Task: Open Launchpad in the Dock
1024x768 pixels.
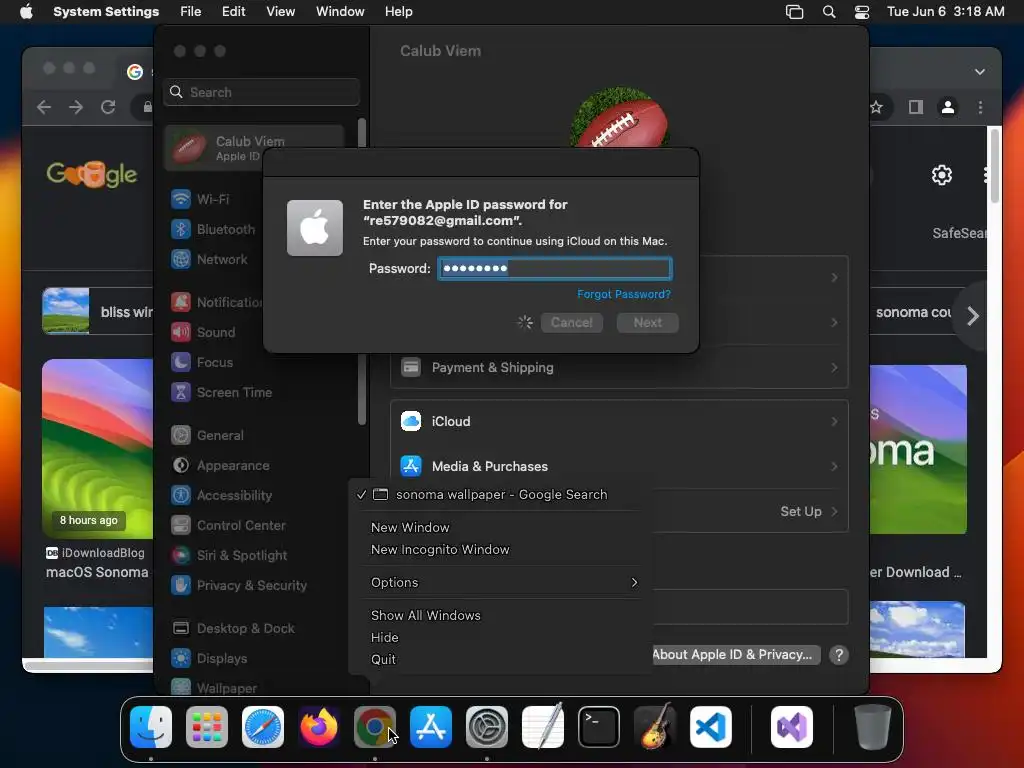Action: 207,727
